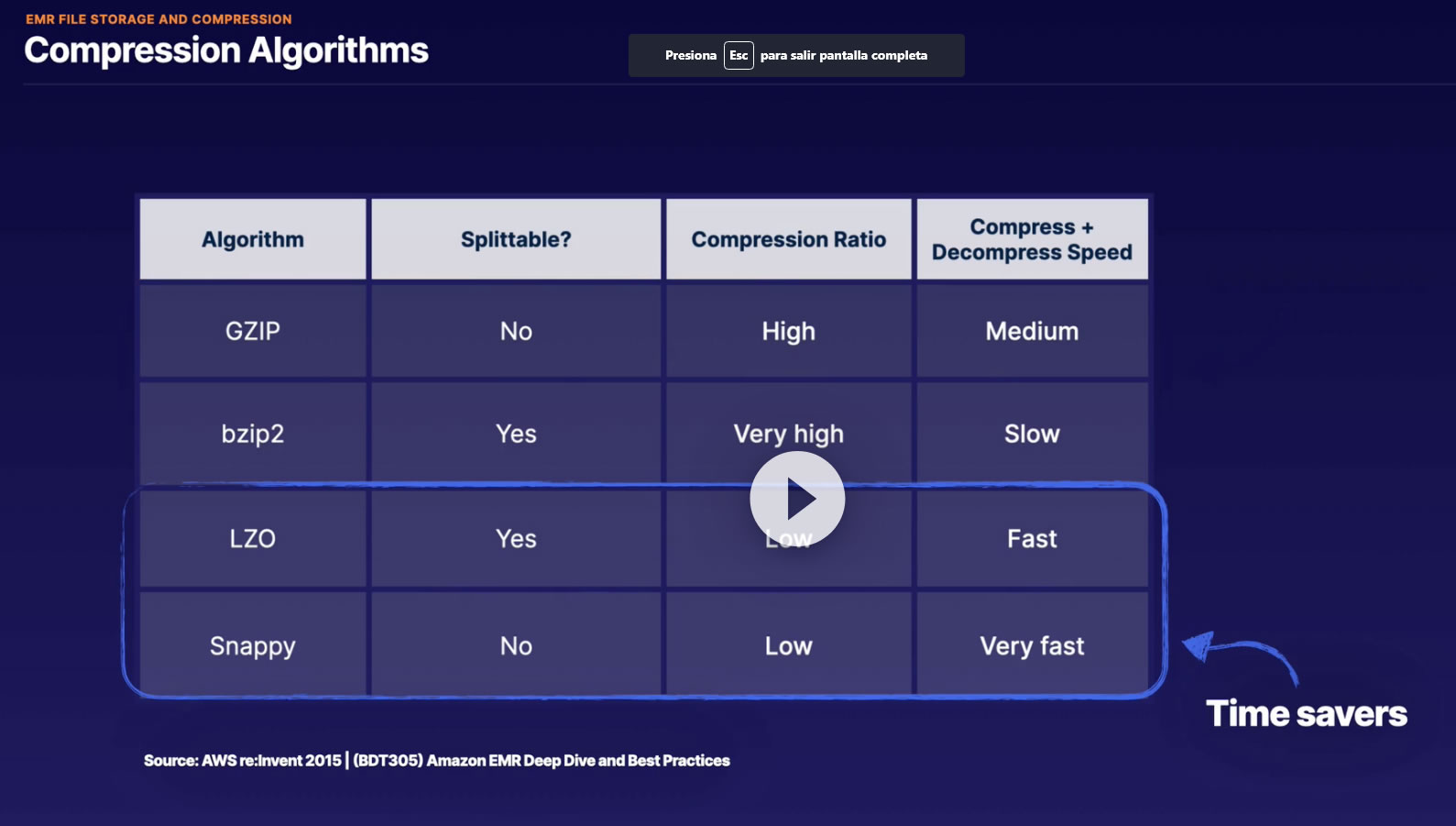1456x826 pixels.
Task: Click the Compress + Decompress Speed header
Action: pos(1032,239)
